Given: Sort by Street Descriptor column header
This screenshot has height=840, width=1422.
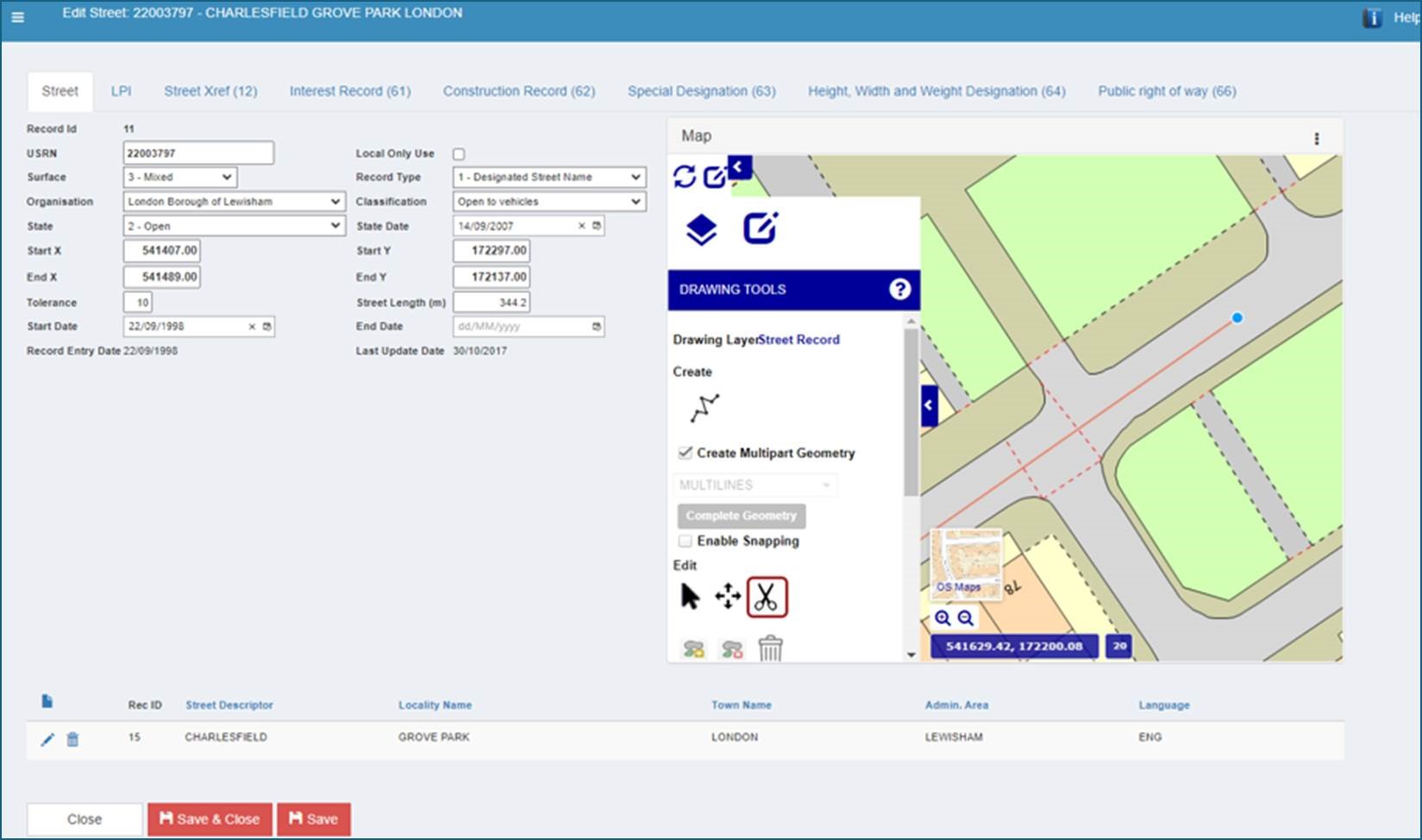Looking at the screenshot, I should (x=229, y=705).
